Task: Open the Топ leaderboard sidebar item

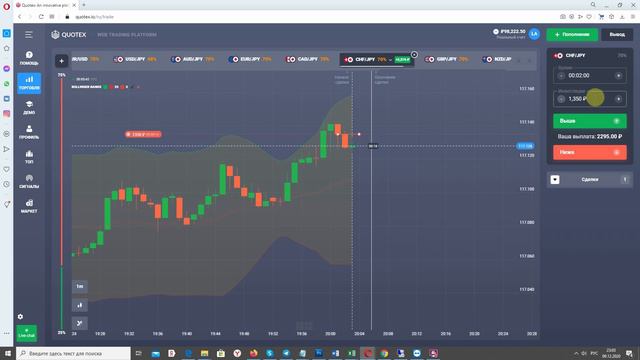Action: click(29, 157)
